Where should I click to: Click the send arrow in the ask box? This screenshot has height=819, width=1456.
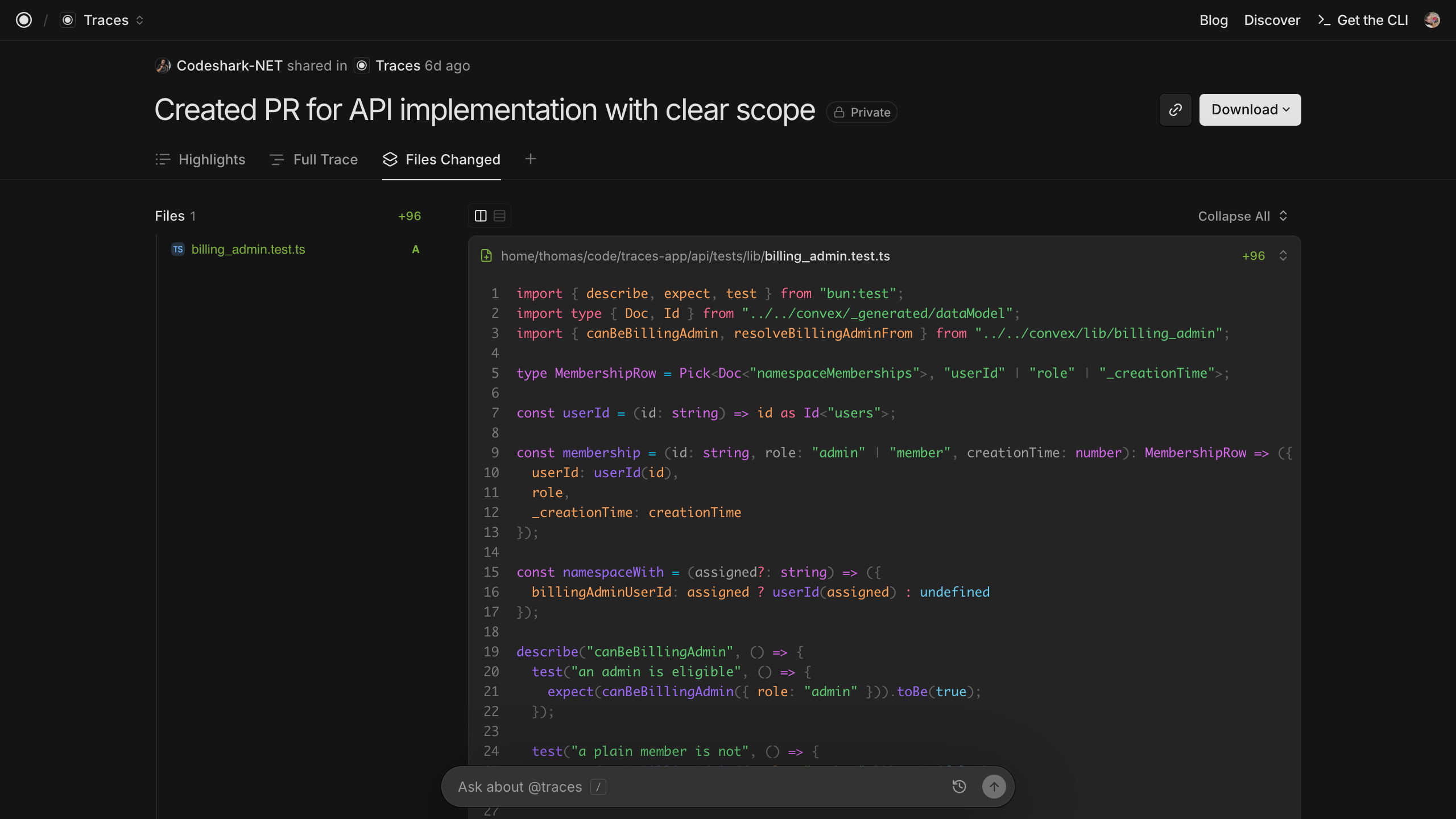(x=994, y=787)
